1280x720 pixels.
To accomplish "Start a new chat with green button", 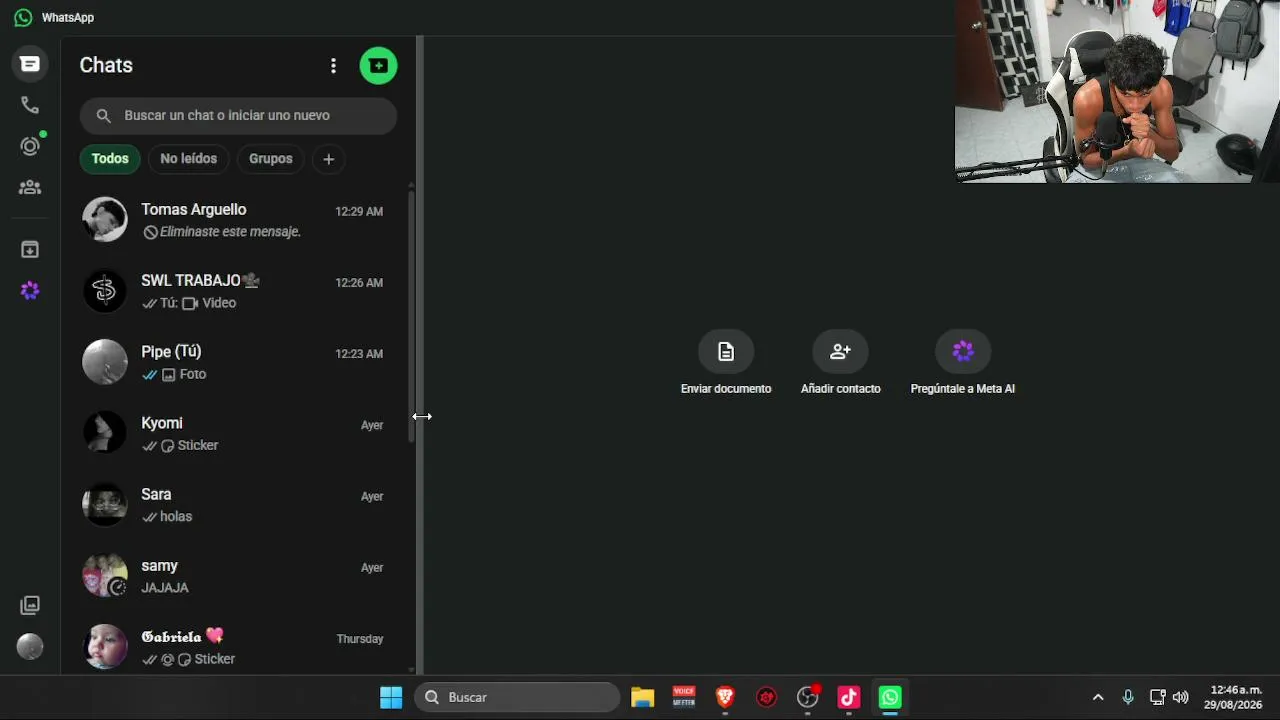I will pos(378,66).
